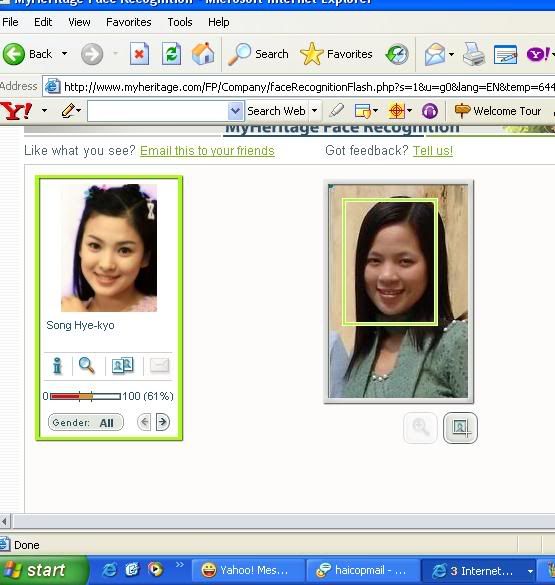
Task: Open the pencil icon dropdown arrow
Action: (x=79, y=110)
